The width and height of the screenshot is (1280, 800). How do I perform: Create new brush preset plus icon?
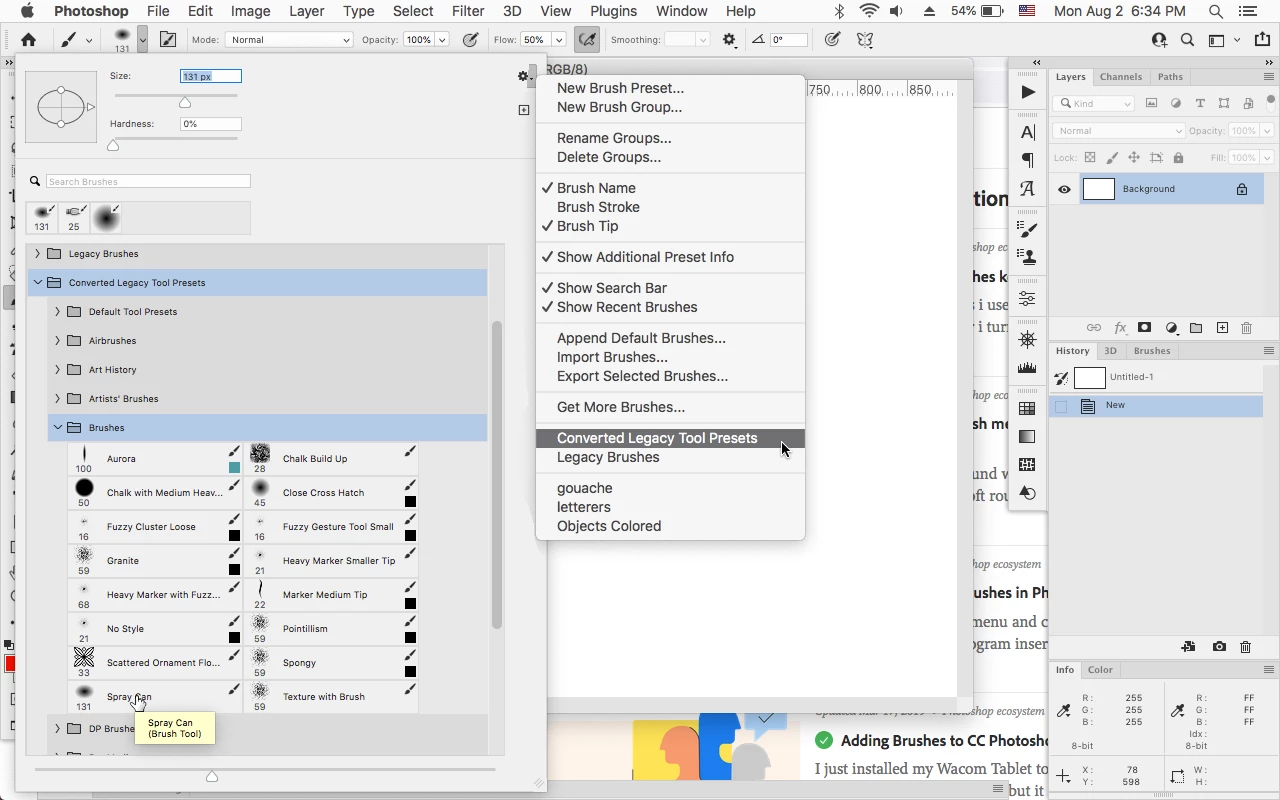tap(523, 110)
